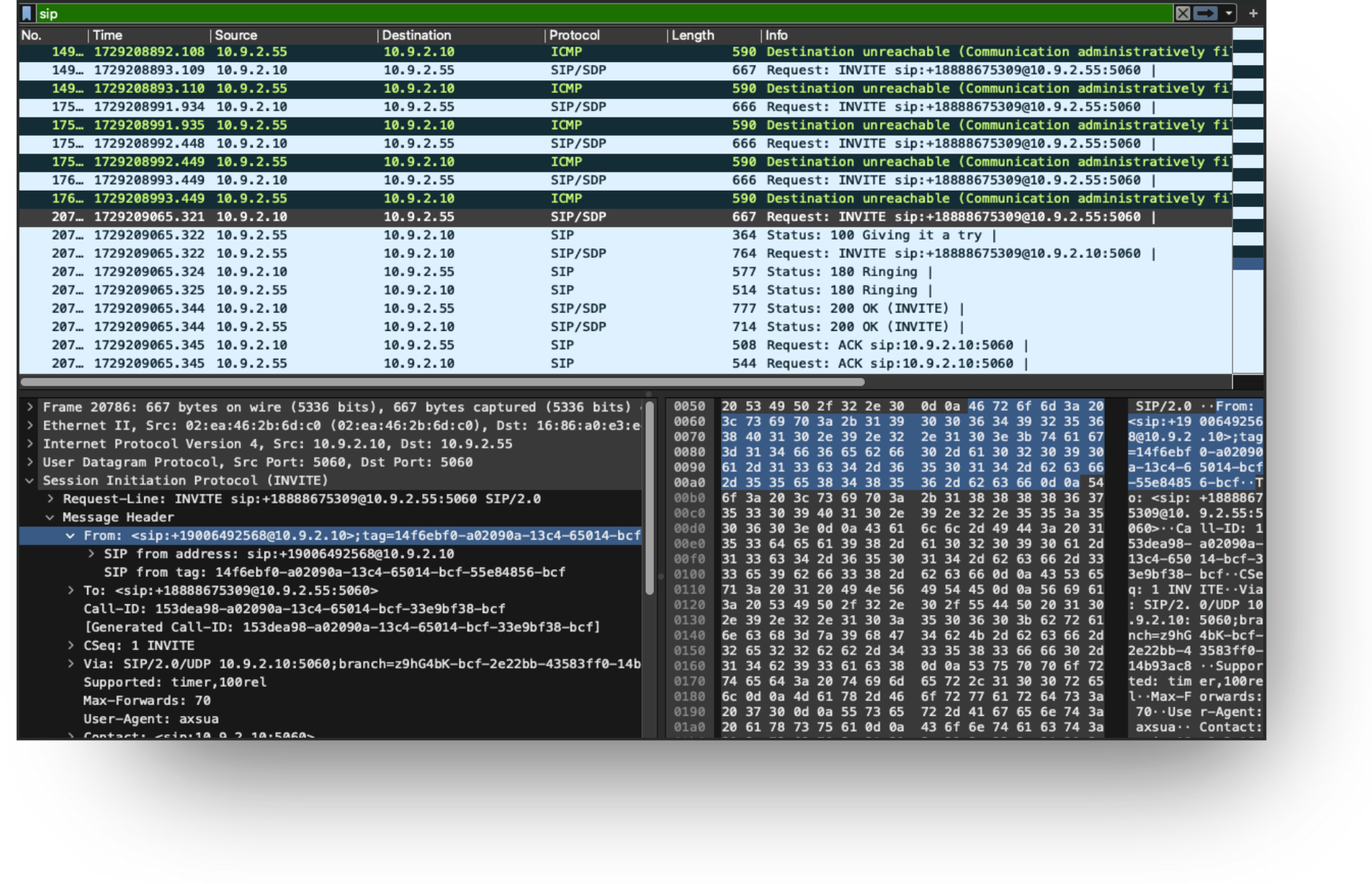Select INVITE packet at time 1729208992.448
Image resolution: width=1372 pixels, height=884 pixels.
point(625,143)
